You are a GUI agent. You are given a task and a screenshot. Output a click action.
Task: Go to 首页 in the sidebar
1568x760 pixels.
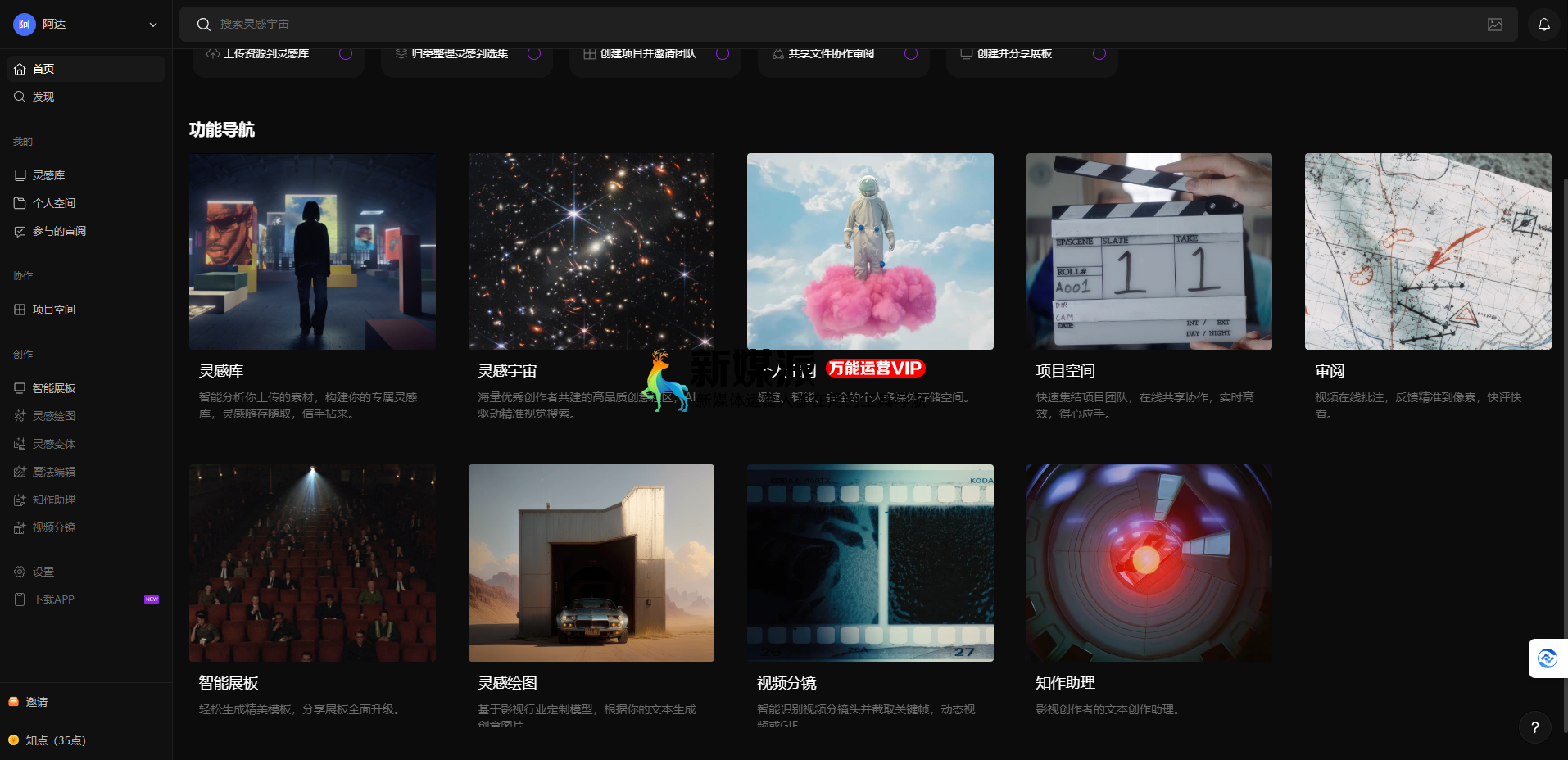click(x=86, y=69)
